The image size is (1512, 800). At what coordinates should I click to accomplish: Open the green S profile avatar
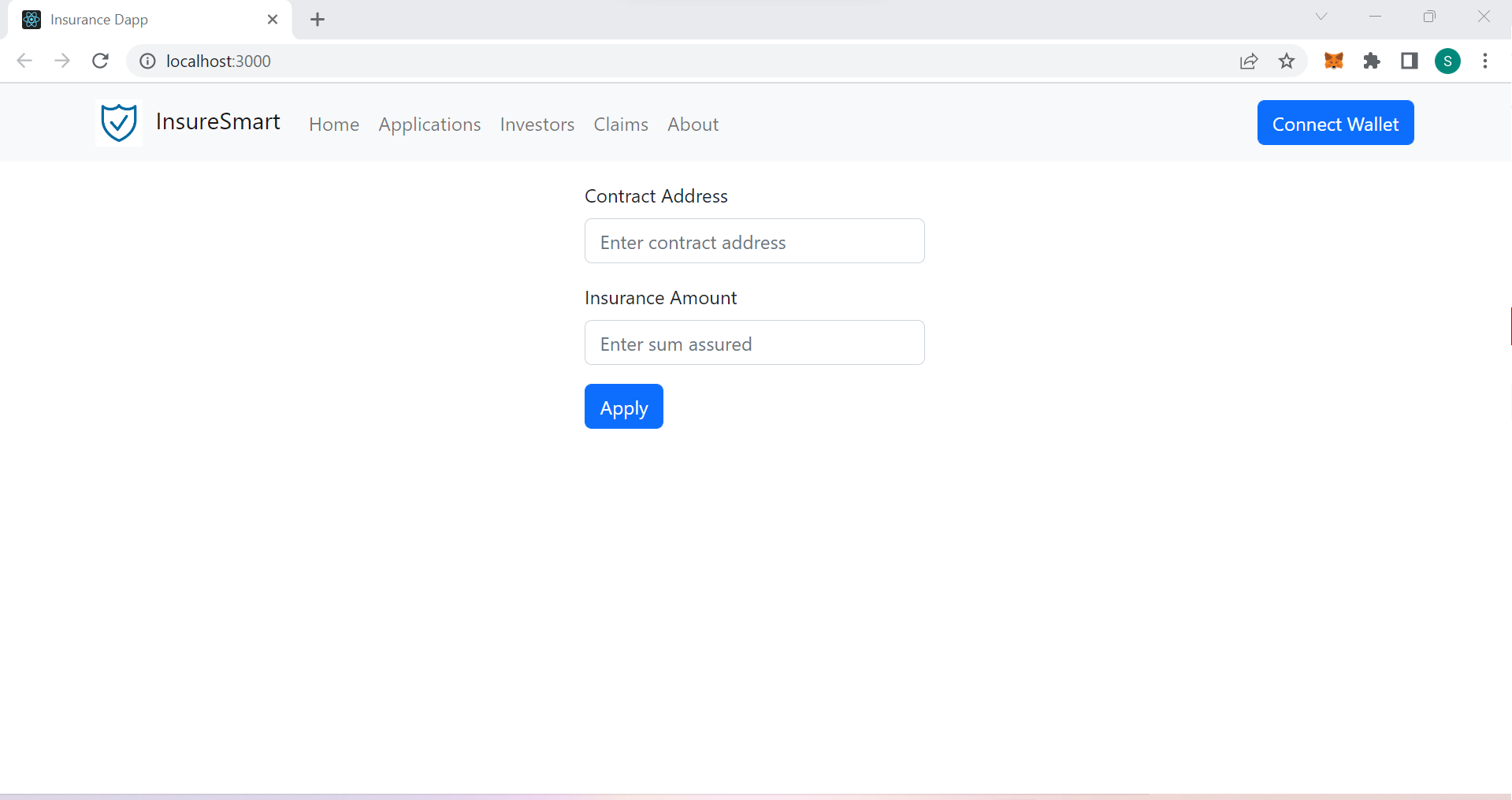click(1447, 61)
